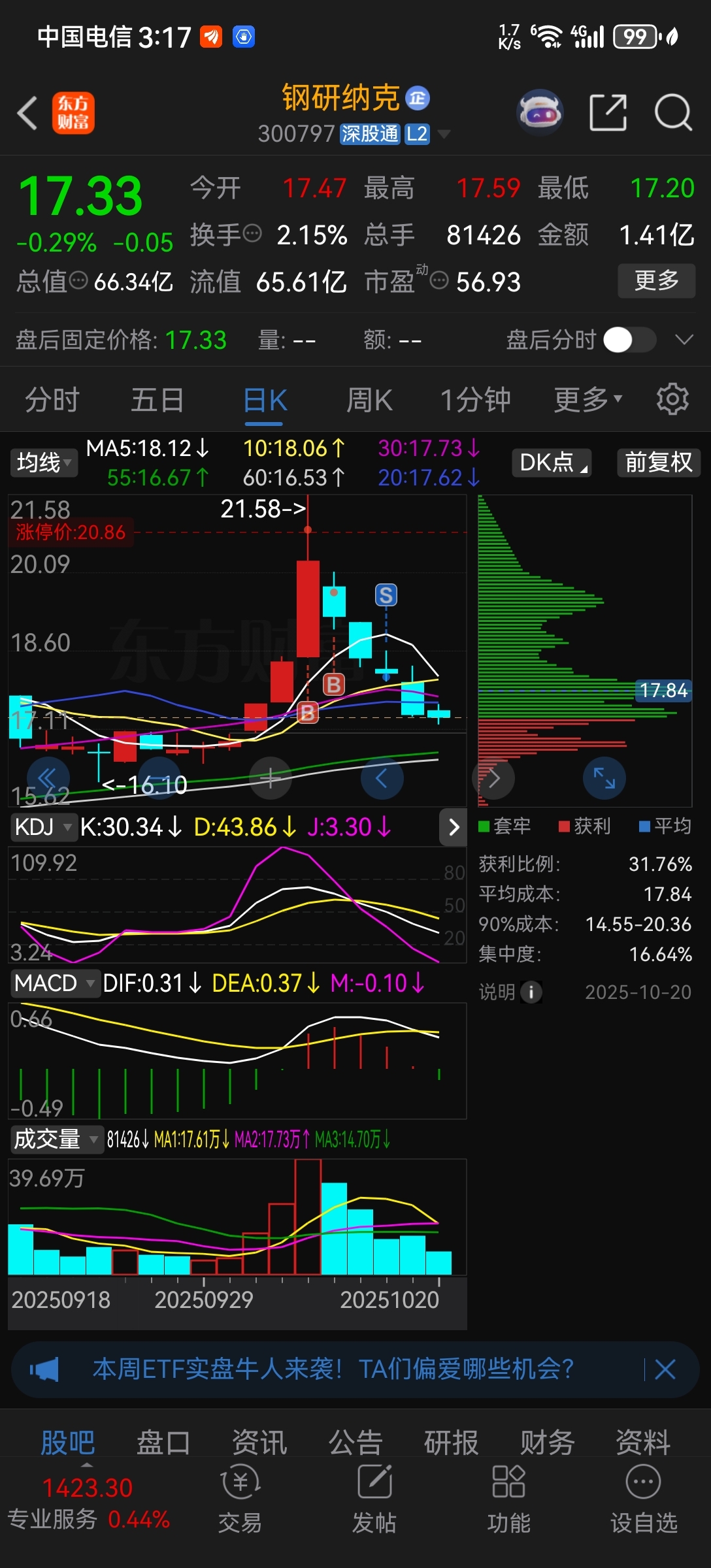Tap the 获利 red legend swatch
The width and height of the screenshot is (711, 1568).
click(x=564, y=826)
